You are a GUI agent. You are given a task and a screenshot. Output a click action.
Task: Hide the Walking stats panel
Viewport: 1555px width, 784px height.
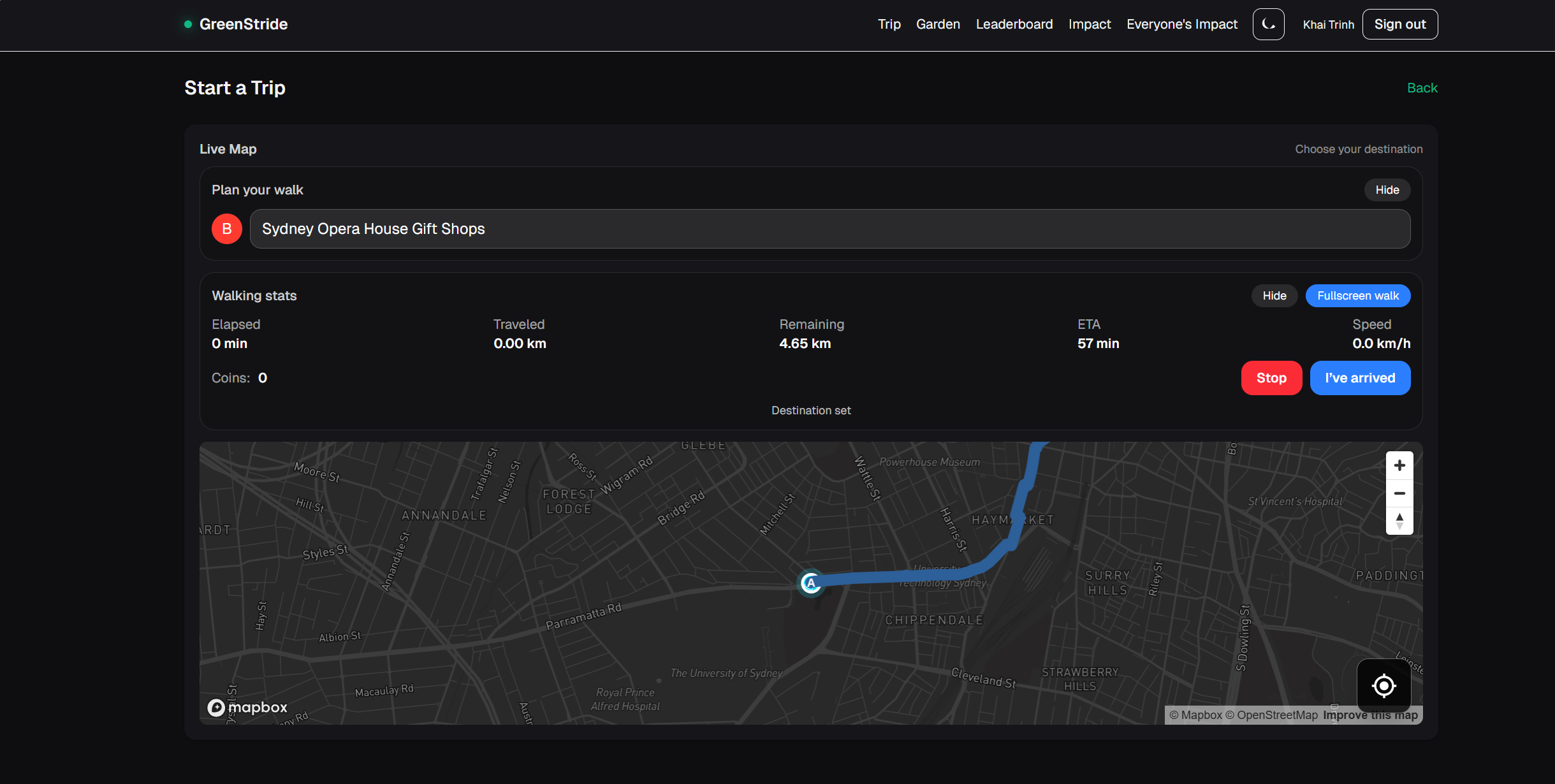[x=1274, y=296]
